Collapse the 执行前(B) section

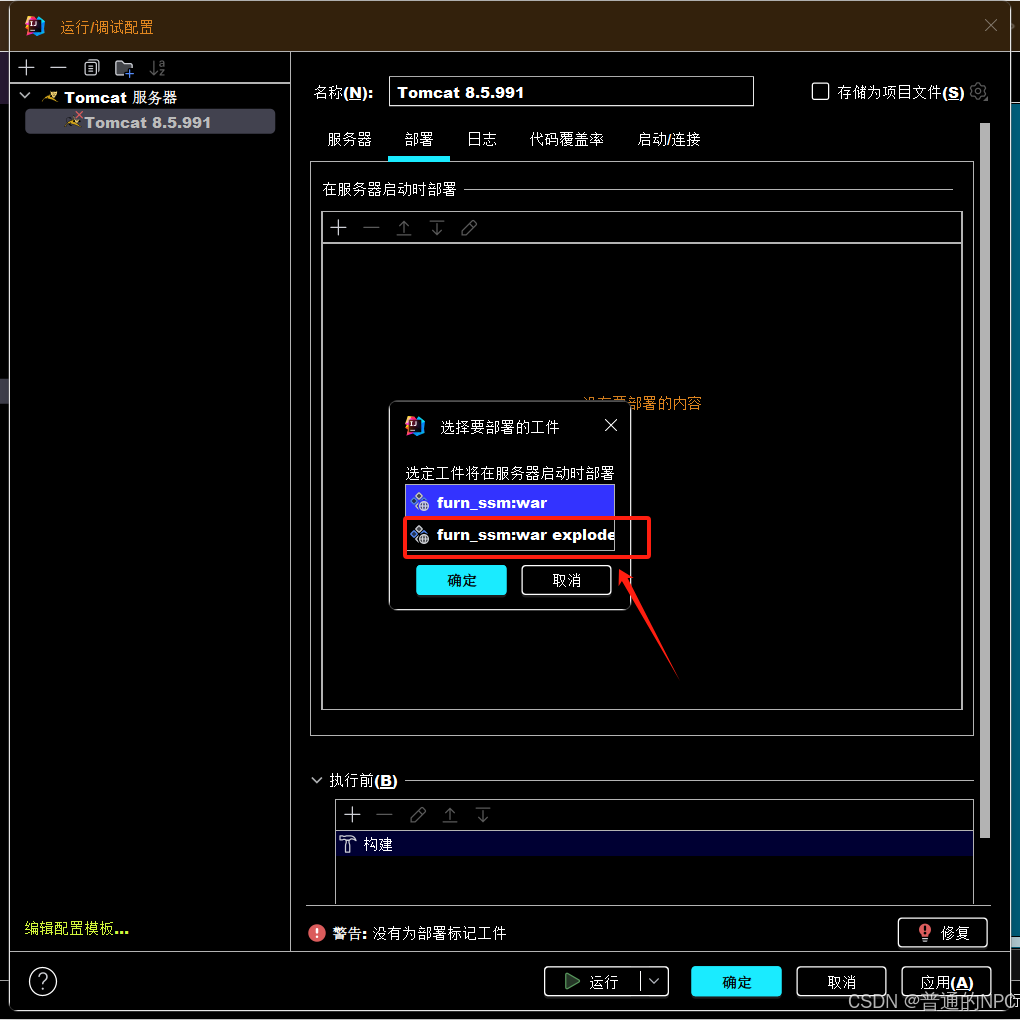(317, 780)
